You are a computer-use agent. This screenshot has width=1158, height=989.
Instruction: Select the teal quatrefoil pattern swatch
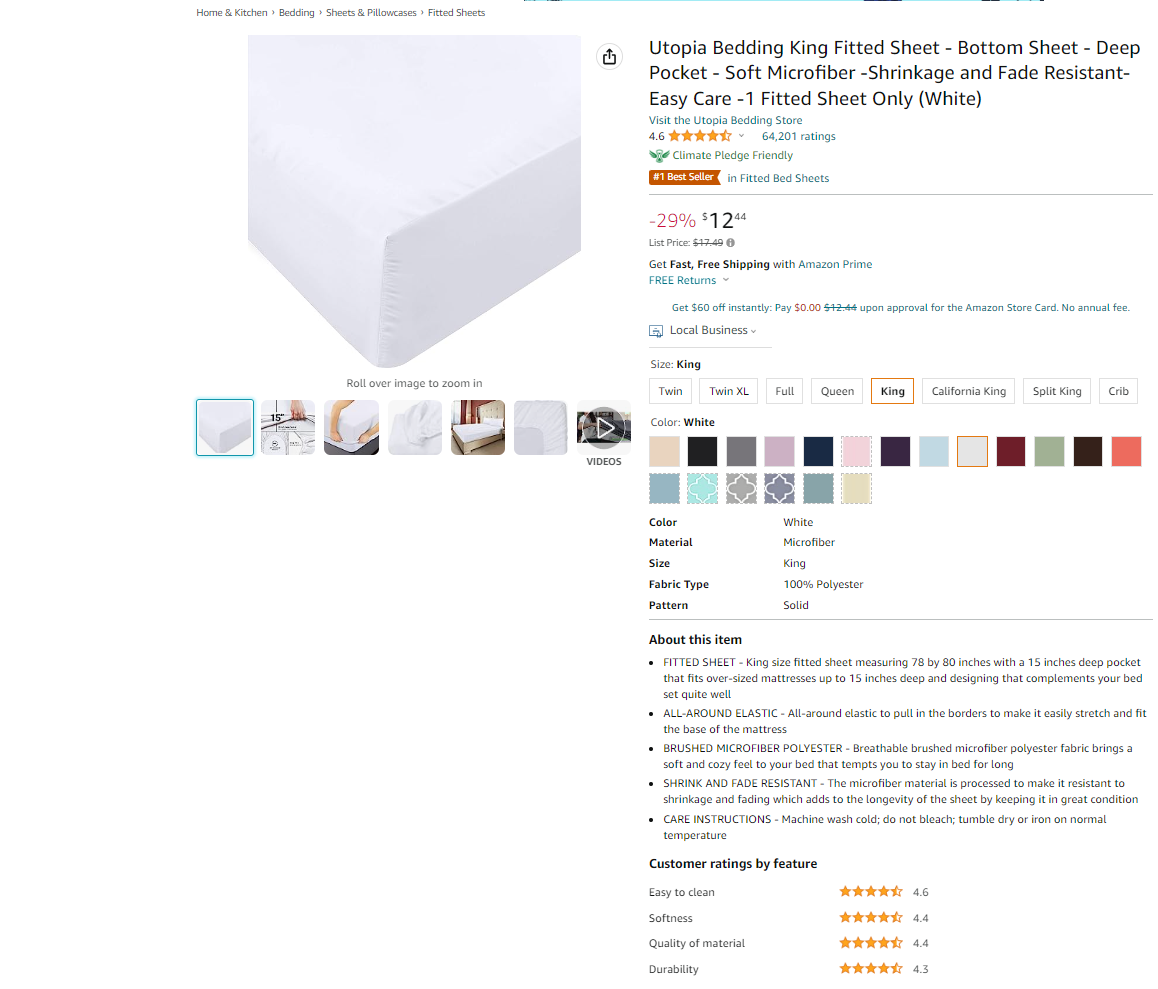tap(702, 488)
